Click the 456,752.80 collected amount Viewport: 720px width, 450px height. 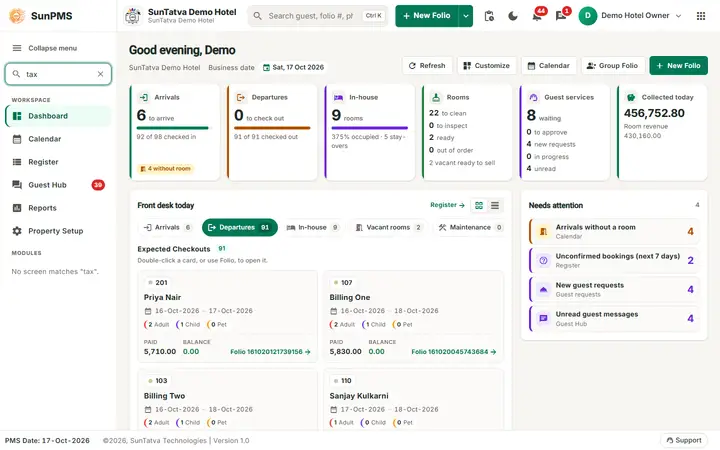(x=654, y=113)
